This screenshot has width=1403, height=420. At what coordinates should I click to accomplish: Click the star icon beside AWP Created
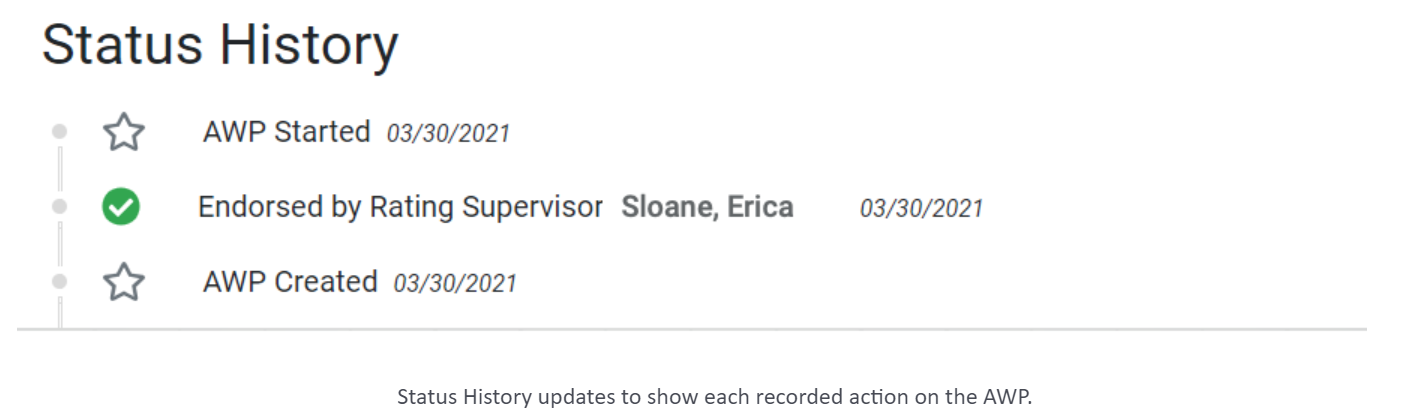click(x=124, y=282)
